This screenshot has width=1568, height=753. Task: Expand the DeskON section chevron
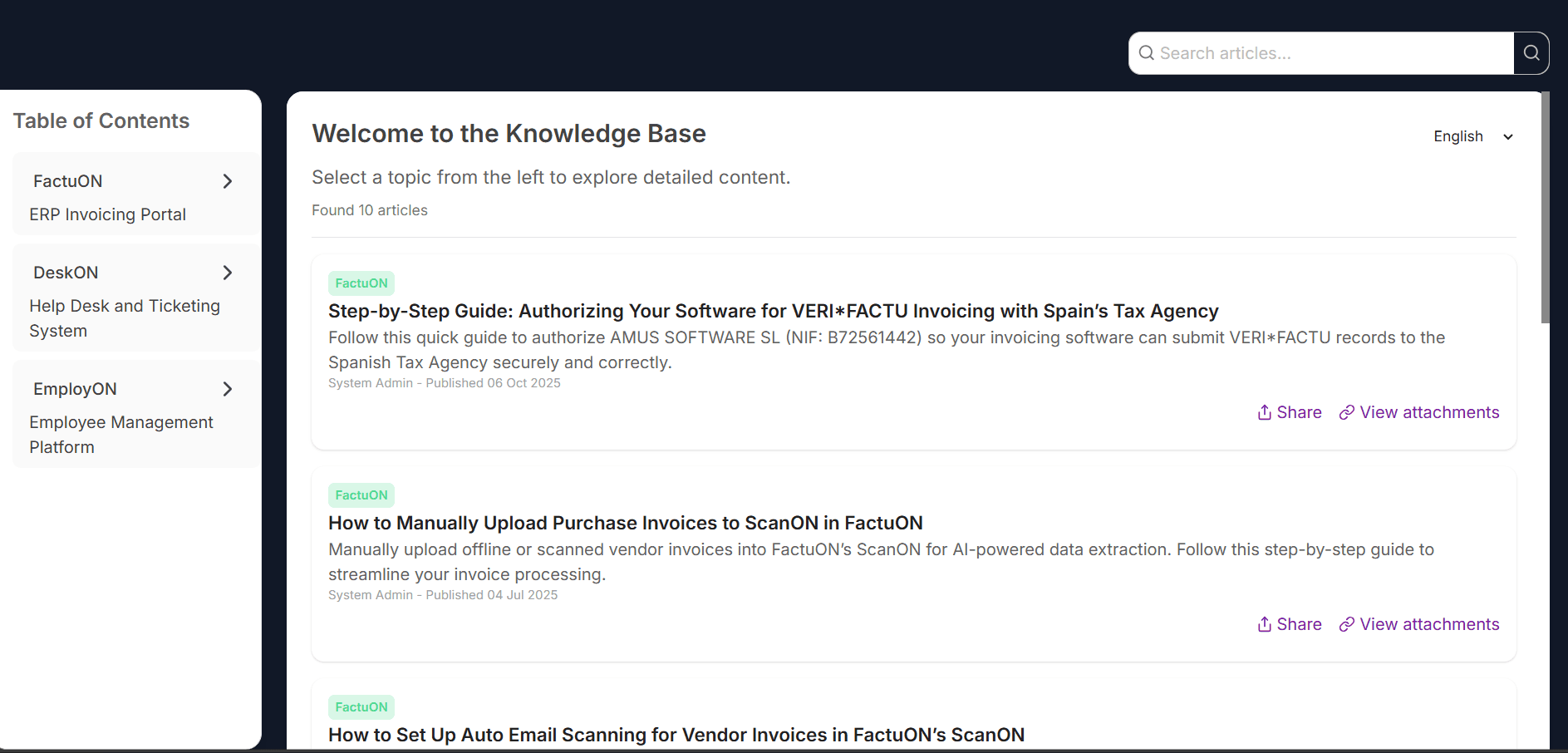point(228,273)
